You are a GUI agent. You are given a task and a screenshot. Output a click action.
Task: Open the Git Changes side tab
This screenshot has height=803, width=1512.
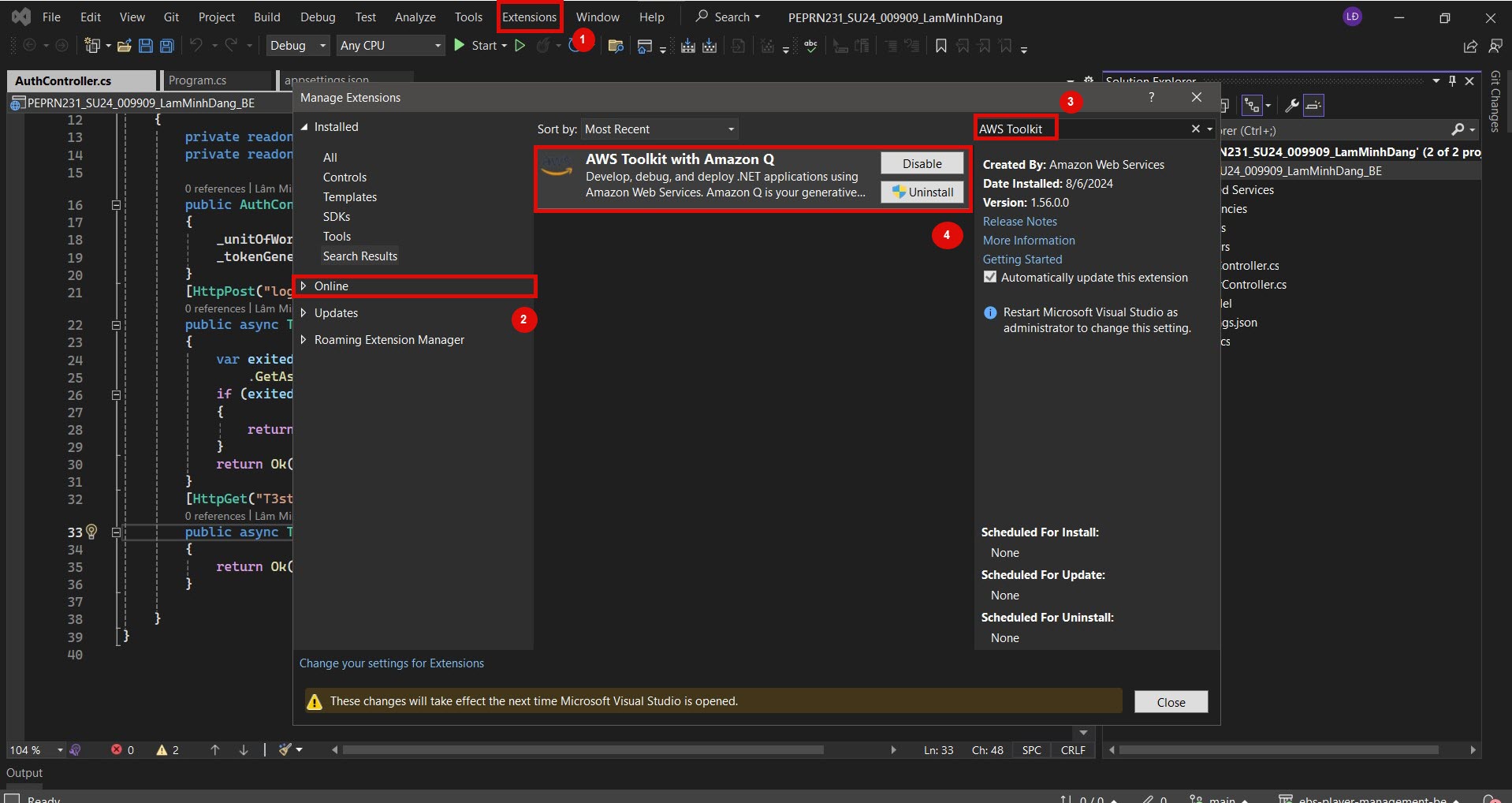tap(1495, 101)
